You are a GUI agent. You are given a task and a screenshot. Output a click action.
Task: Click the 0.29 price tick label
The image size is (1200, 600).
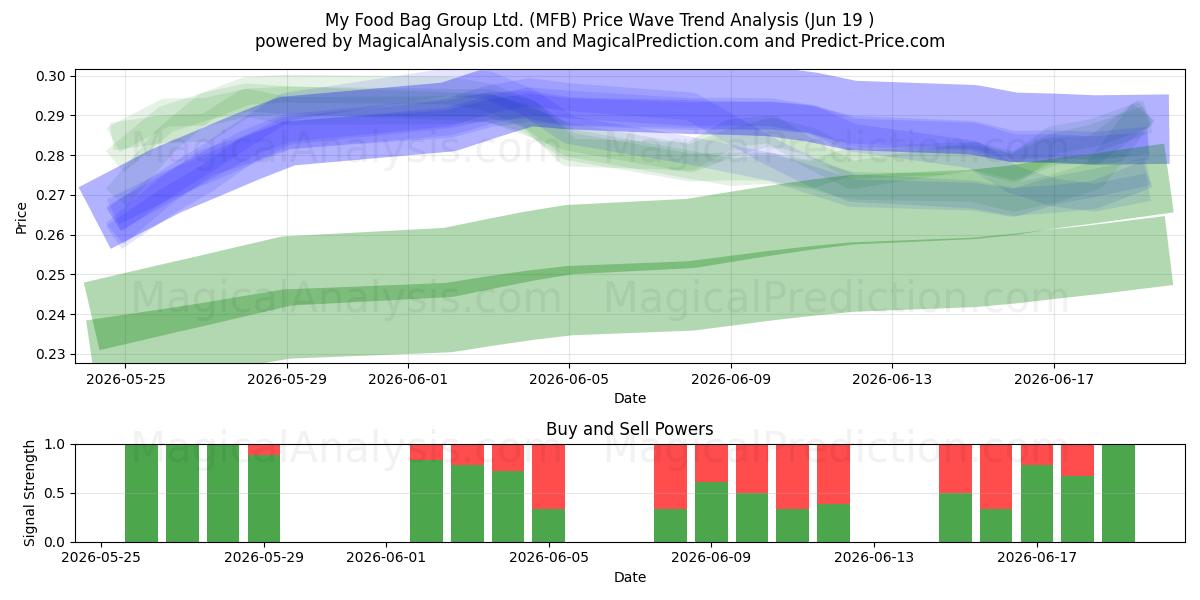[x=52, y=116]
